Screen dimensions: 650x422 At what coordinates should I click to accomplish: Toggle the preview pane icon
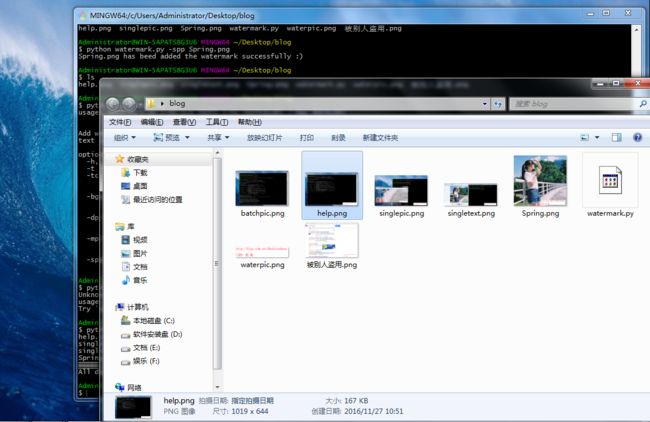pos(616,138)
